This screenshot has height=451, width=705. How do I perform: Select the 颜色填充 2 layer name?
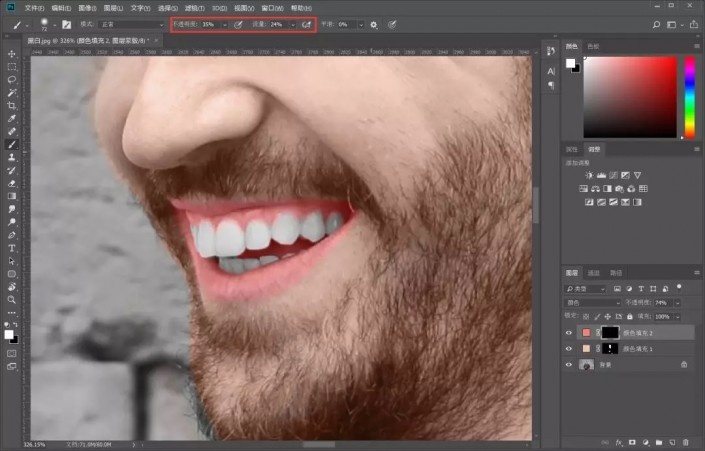coord(637,333)
